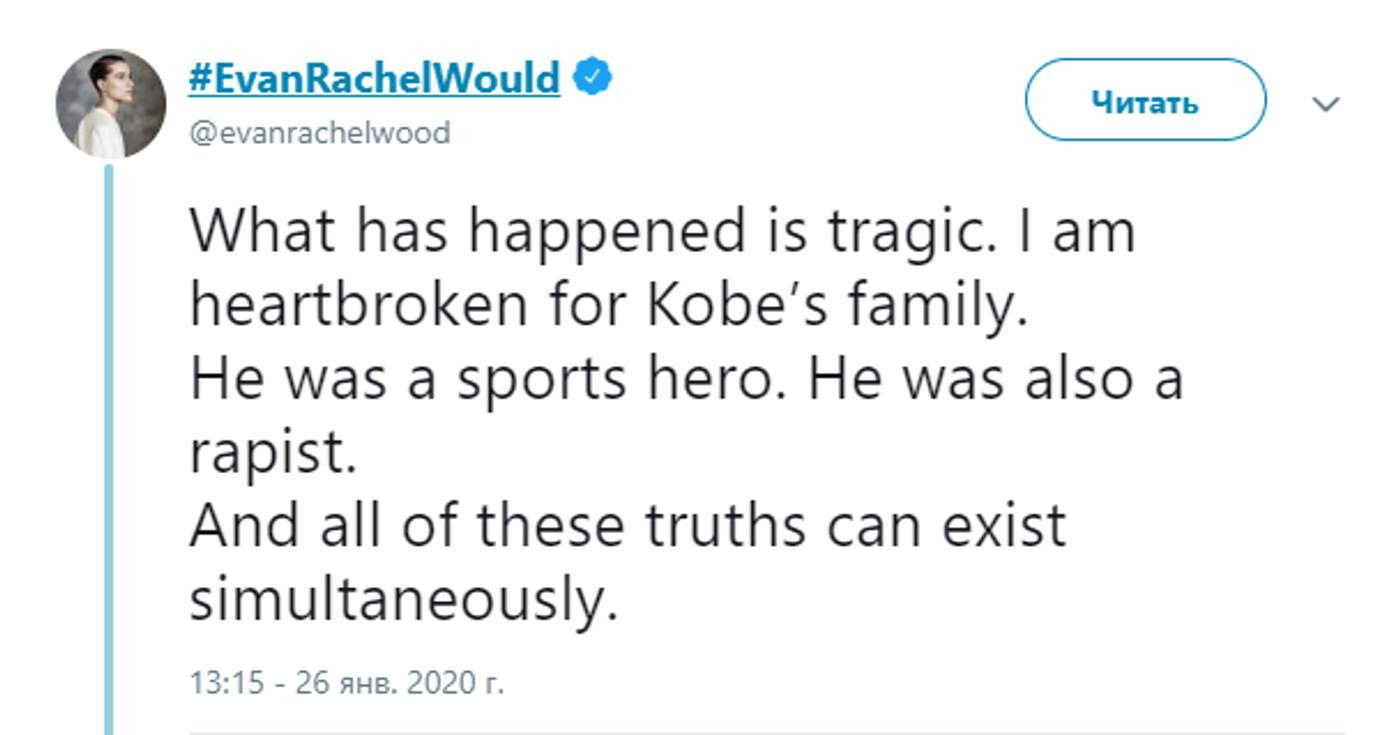Viewport: 1400px width, 735px height.
Task: Open the @evanrachelwood handle
Action: [x=320, y=132]
